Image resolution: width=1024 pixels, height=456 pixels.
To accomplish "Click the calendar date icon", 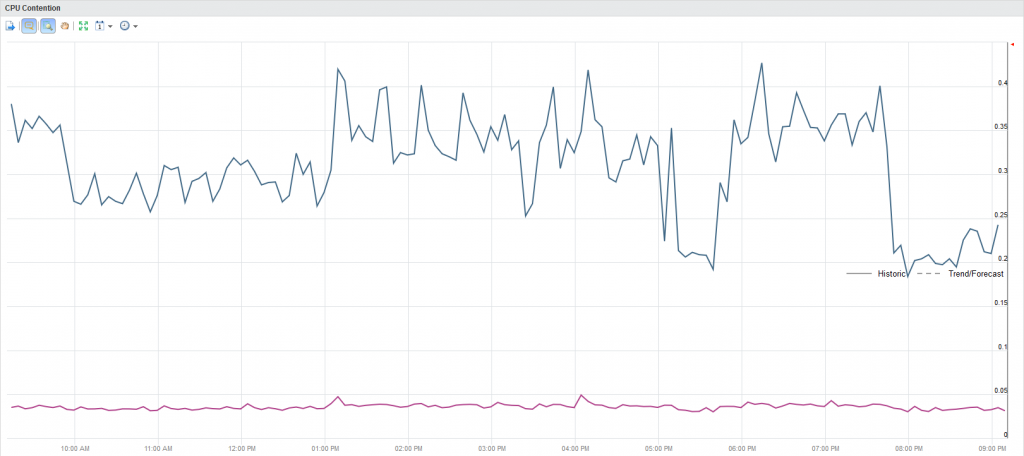I will point(99,26).
